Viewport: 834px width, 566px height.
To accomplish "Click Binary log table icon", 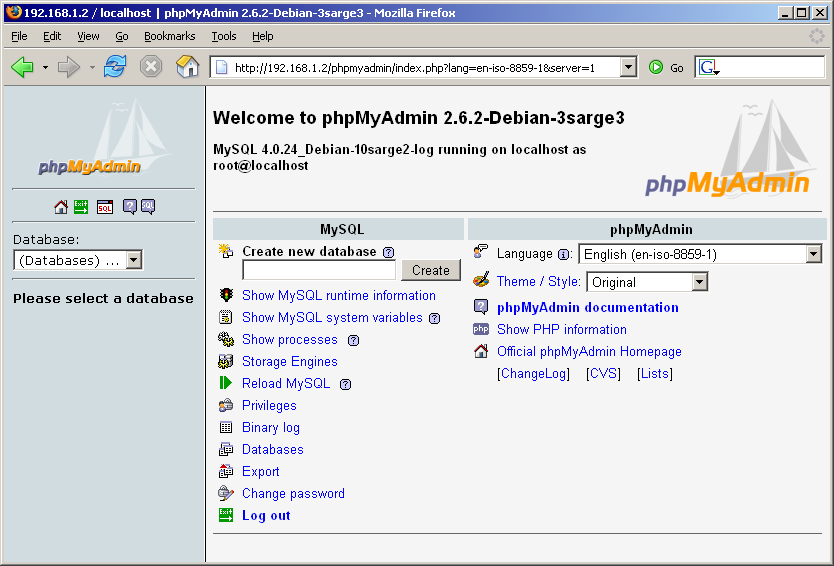I will coord(226,427).
